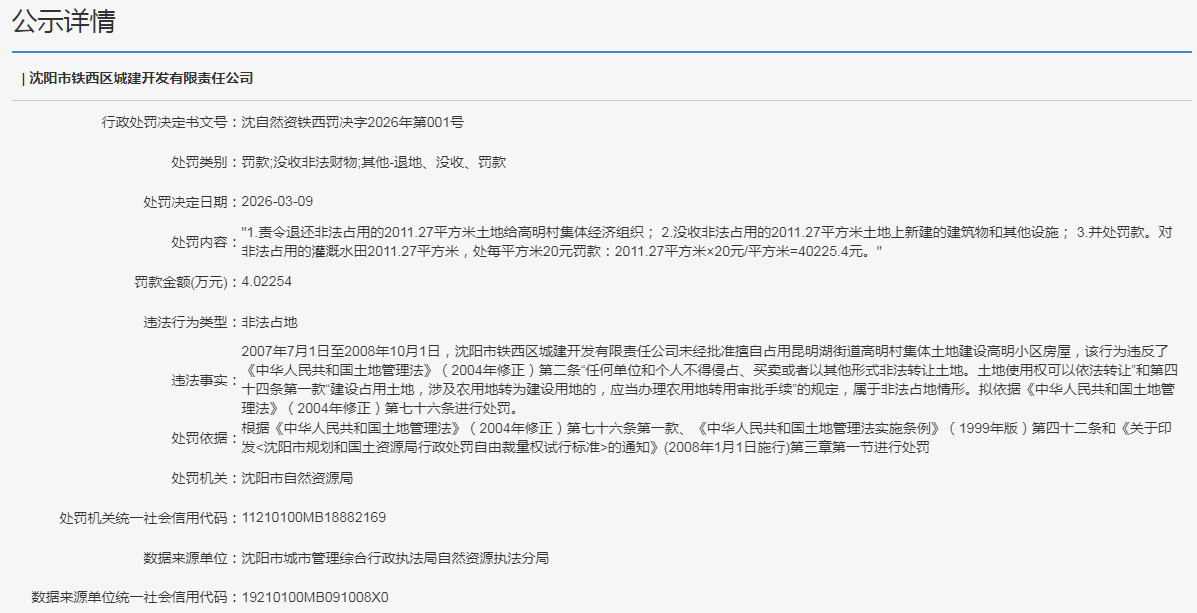This screenshot has height=613, width=1197.
Task: Click the 公示详情 page heading
Action: point(63,23)
